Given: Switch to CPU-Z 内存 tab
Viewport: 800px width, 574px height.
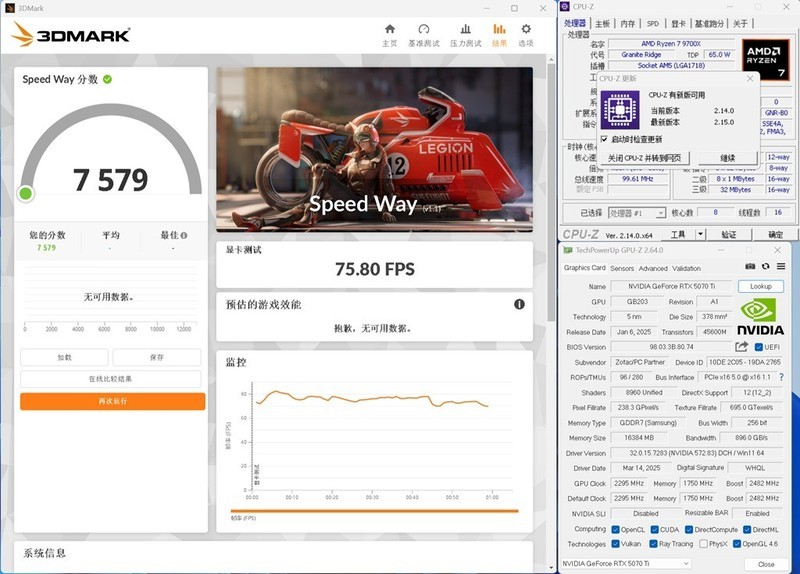Looking at the screenshot, I should [628, 23].
